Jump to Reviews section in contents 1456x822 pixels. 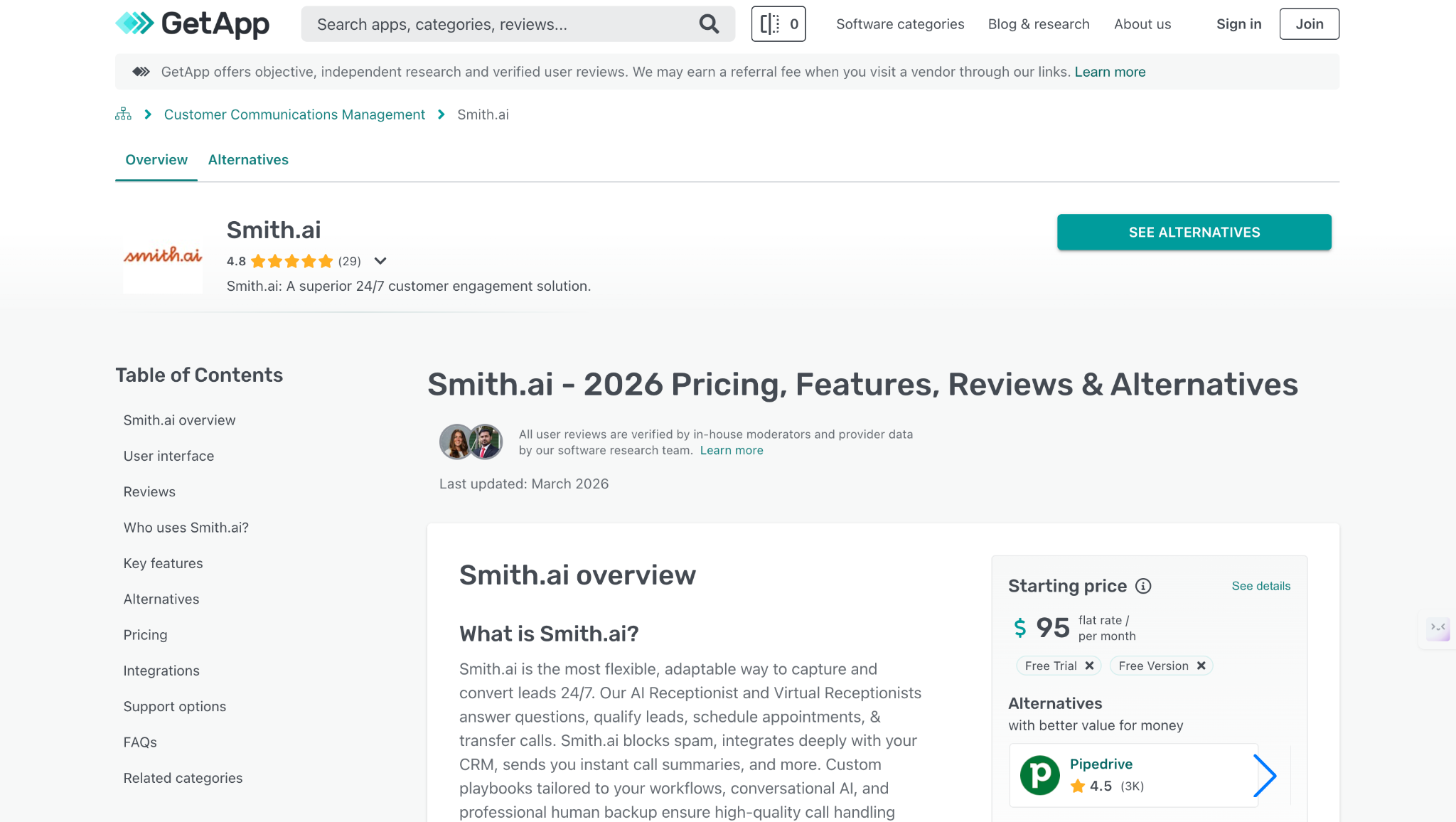coord(149,492)
